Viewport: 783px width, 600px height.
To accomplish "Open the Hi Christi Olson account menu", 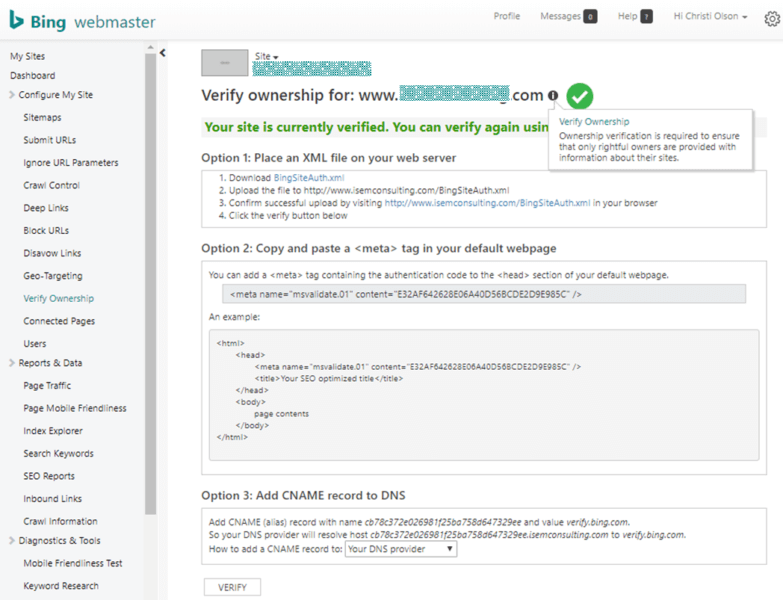I will coord(710,16).
